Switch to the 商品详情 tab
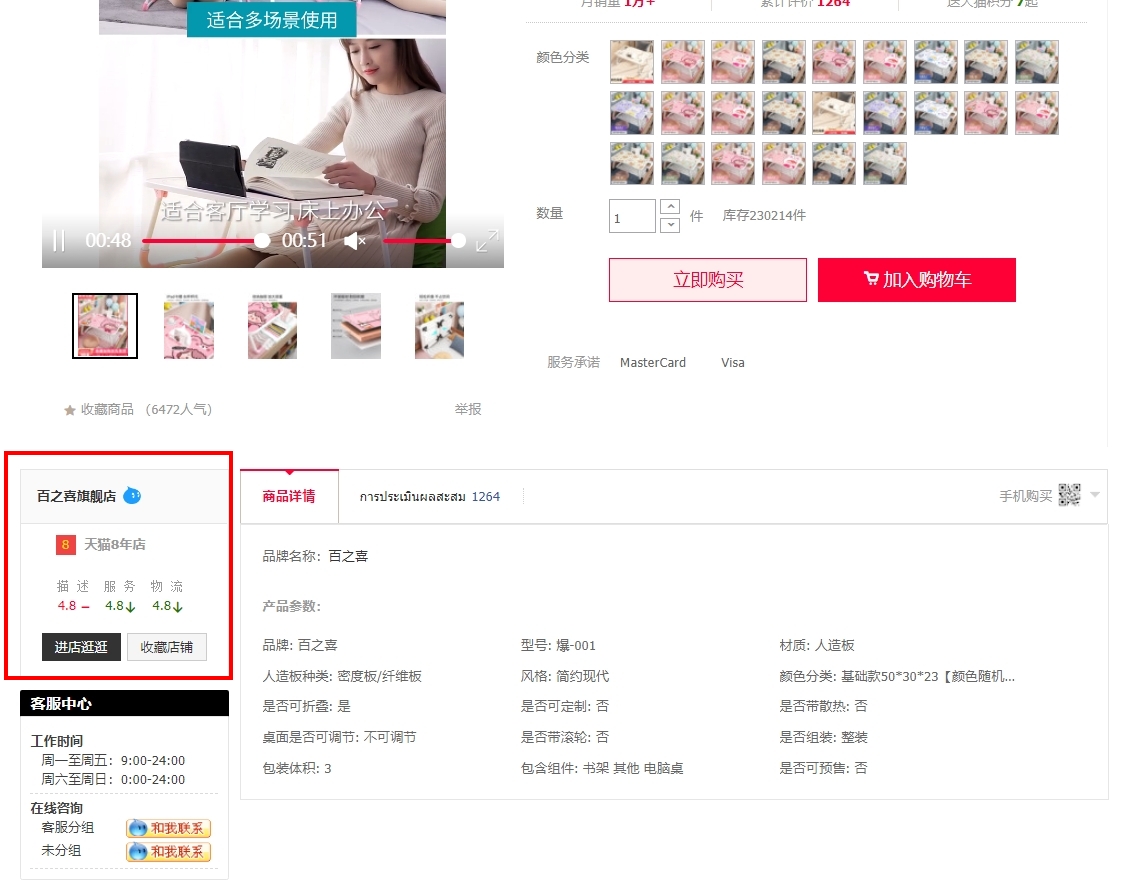Screen dimensions: 1131x882 point(289,496)
